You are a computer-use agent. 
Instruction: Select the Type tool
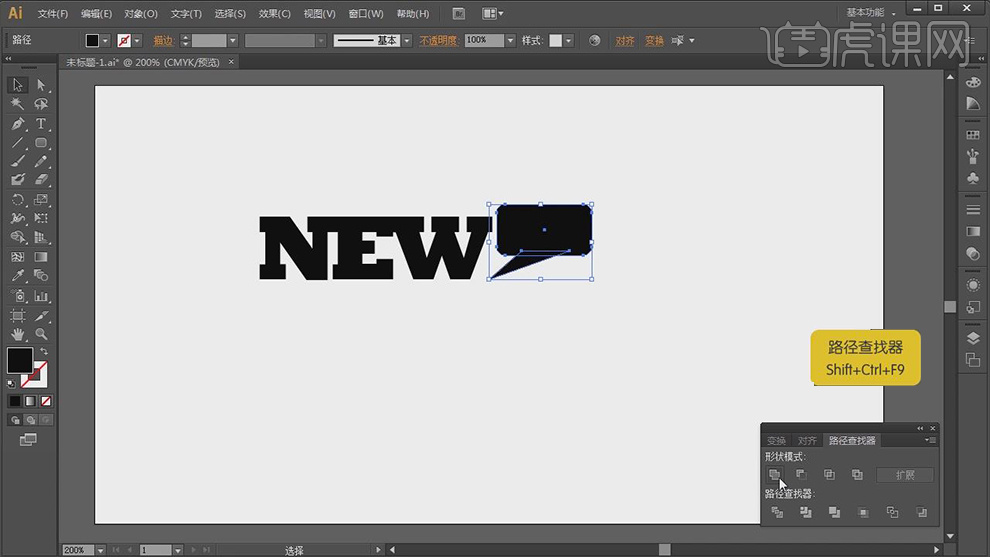(x=41, y=124)
